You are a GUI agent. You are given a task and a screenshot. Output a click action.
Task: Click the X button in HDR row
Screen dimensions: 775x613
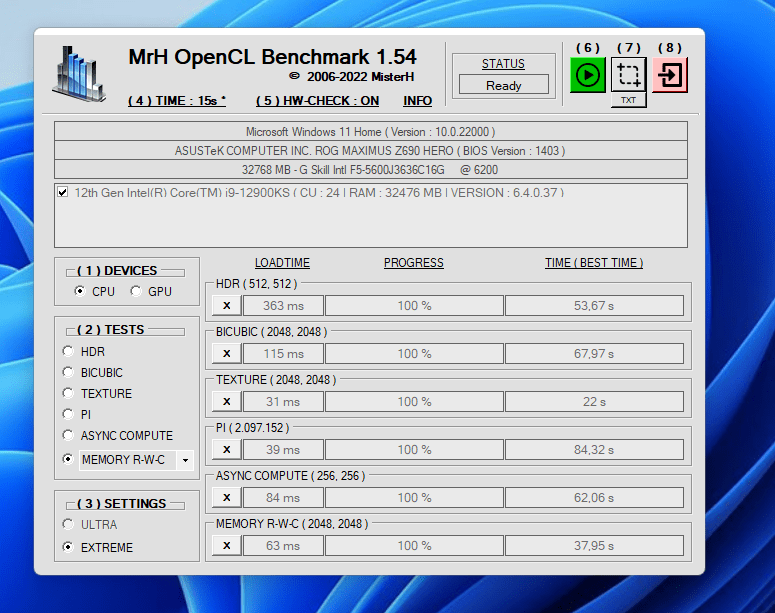(x=227, y=306)
